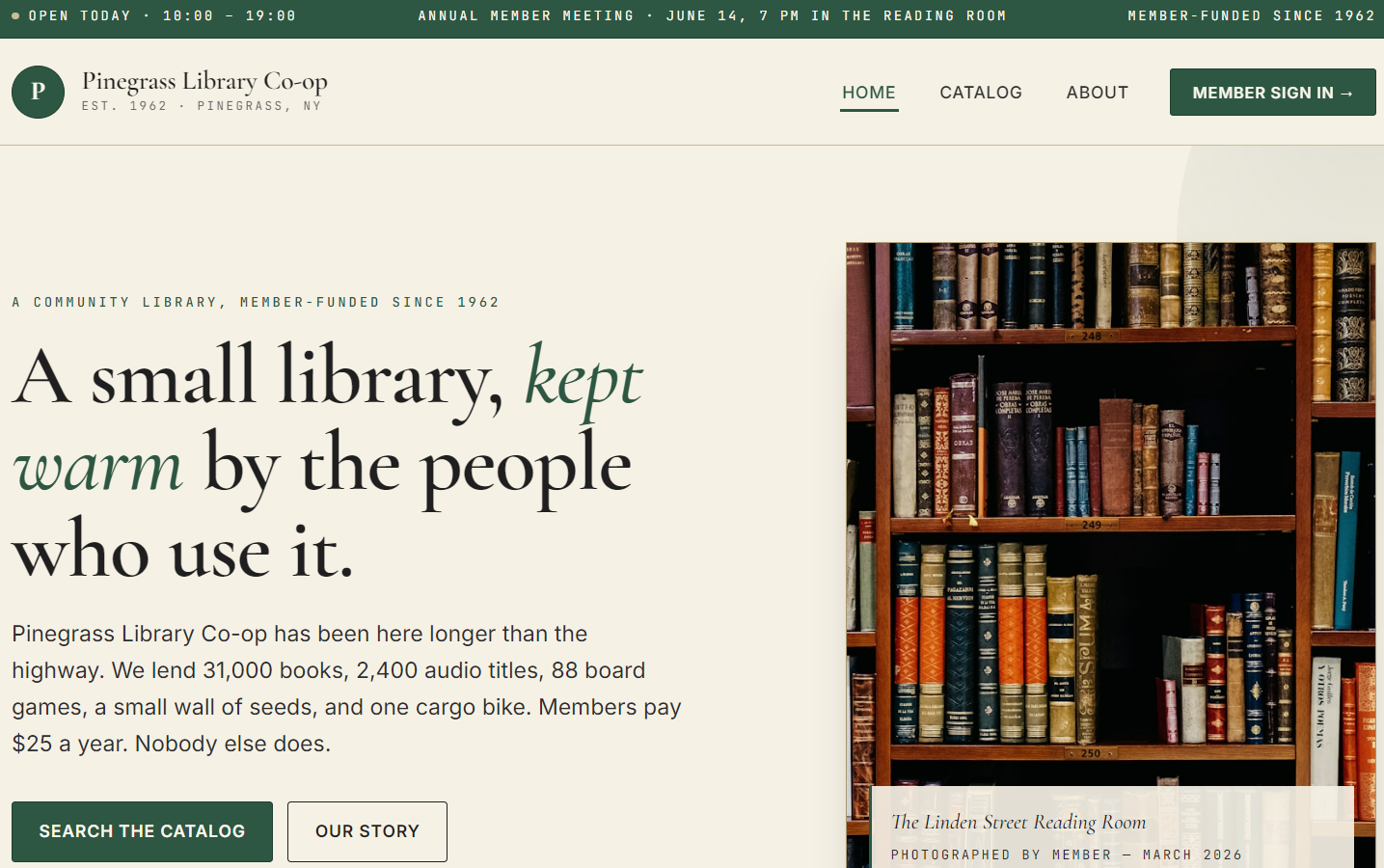Go to the Home nav item
1384x868 pixels.
pyautogui.click(x=869, y=93)
